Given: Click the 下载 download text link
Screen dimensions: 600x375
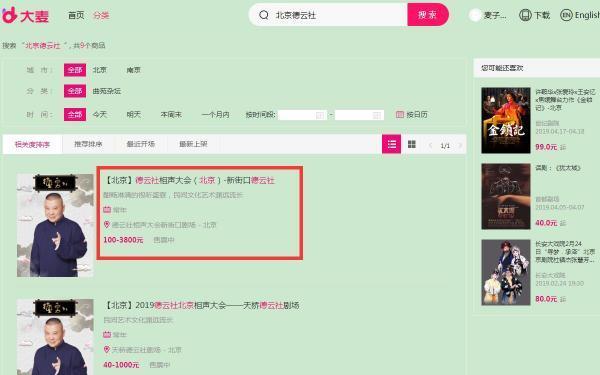Looking at the screenshot, I should (542, 15).
